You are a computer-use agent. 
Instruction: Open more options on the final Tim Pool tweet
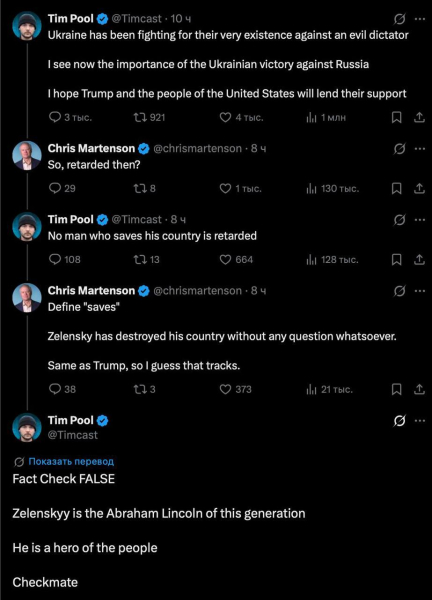[x=420, y=421]
